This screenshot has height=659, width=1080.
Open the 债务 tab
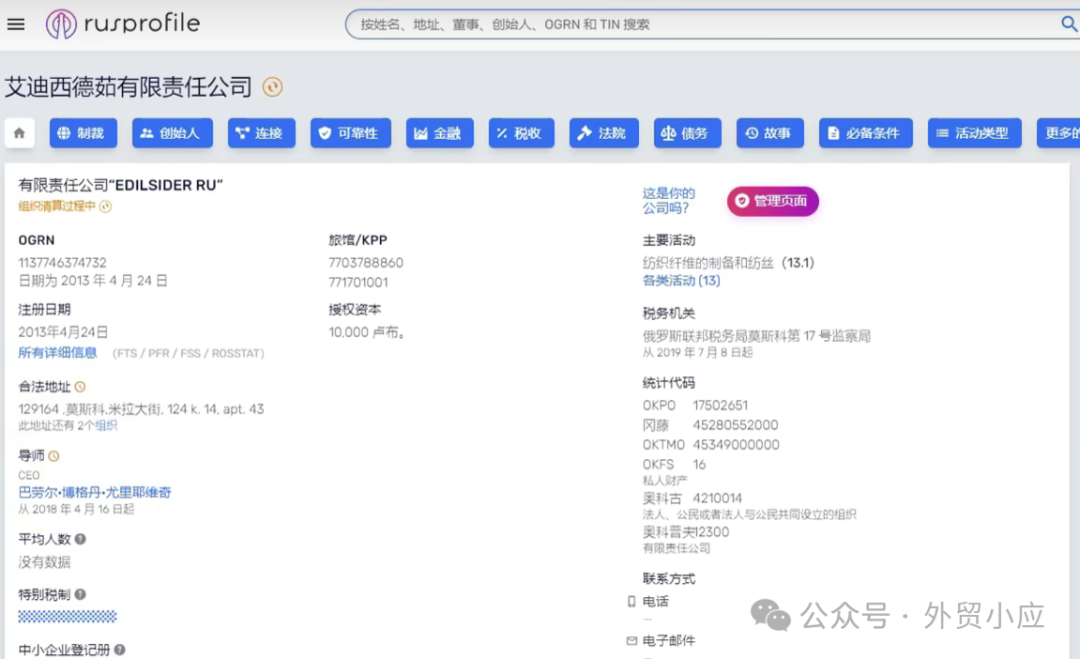(x=687, y=133)
